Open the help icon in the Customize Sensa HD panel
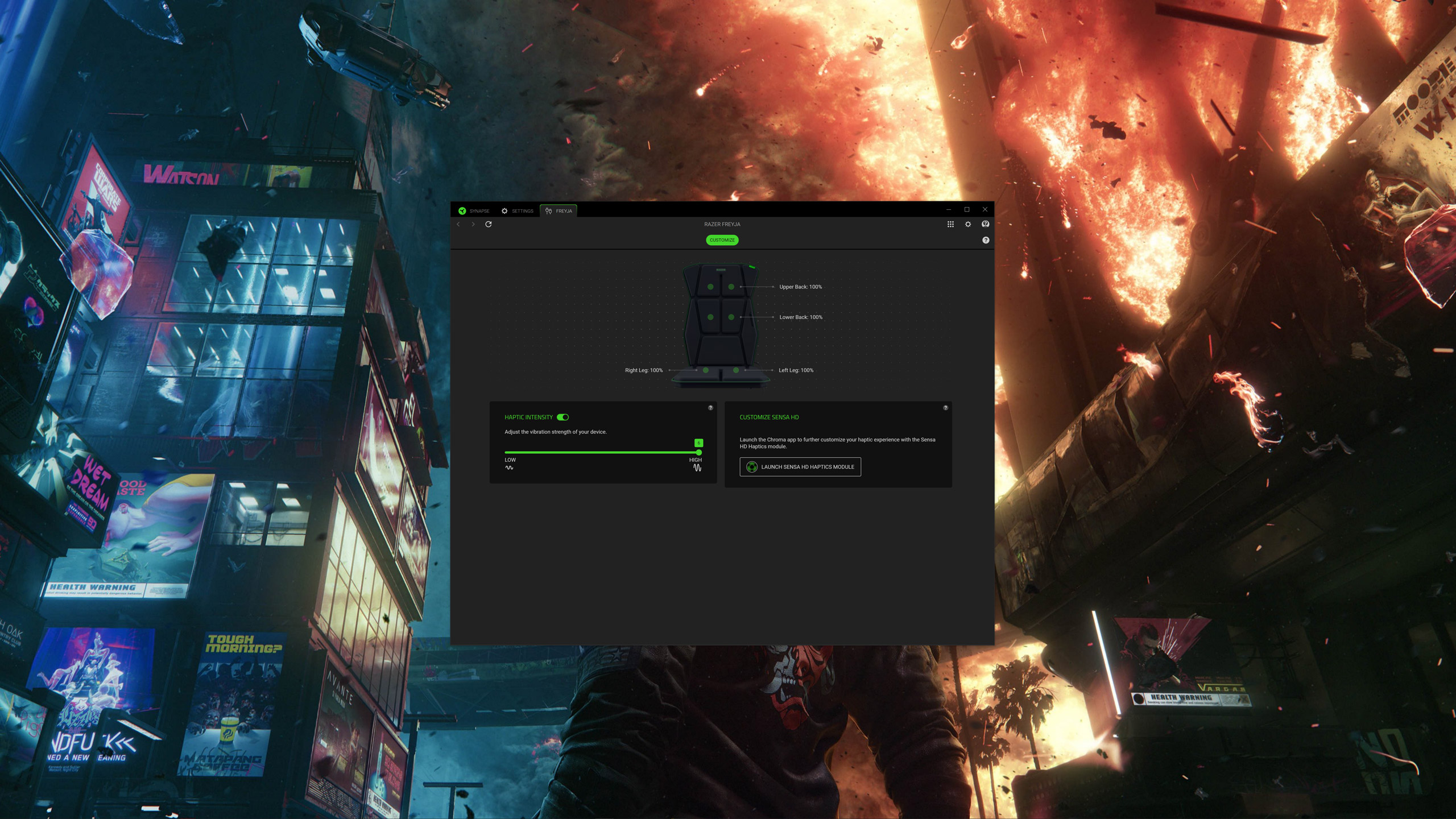The height and width of the screenshot is (819, 1456). pyautogui.click(x=945, y=408)
